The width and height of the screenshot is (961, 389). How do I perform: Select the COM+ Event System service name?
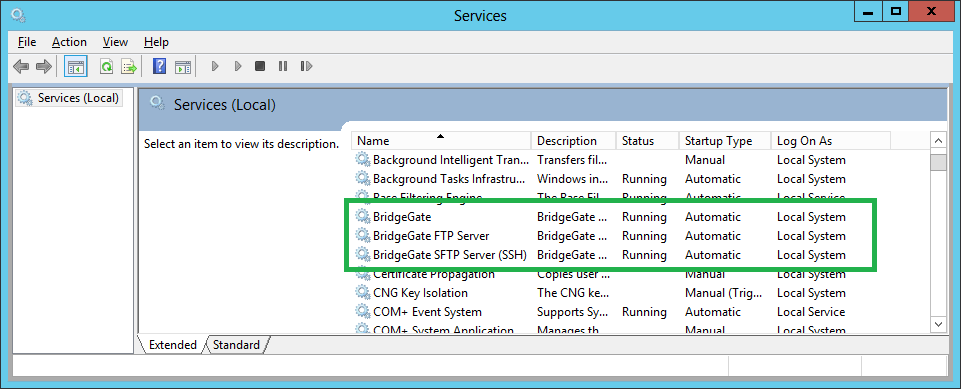(427, 312)
